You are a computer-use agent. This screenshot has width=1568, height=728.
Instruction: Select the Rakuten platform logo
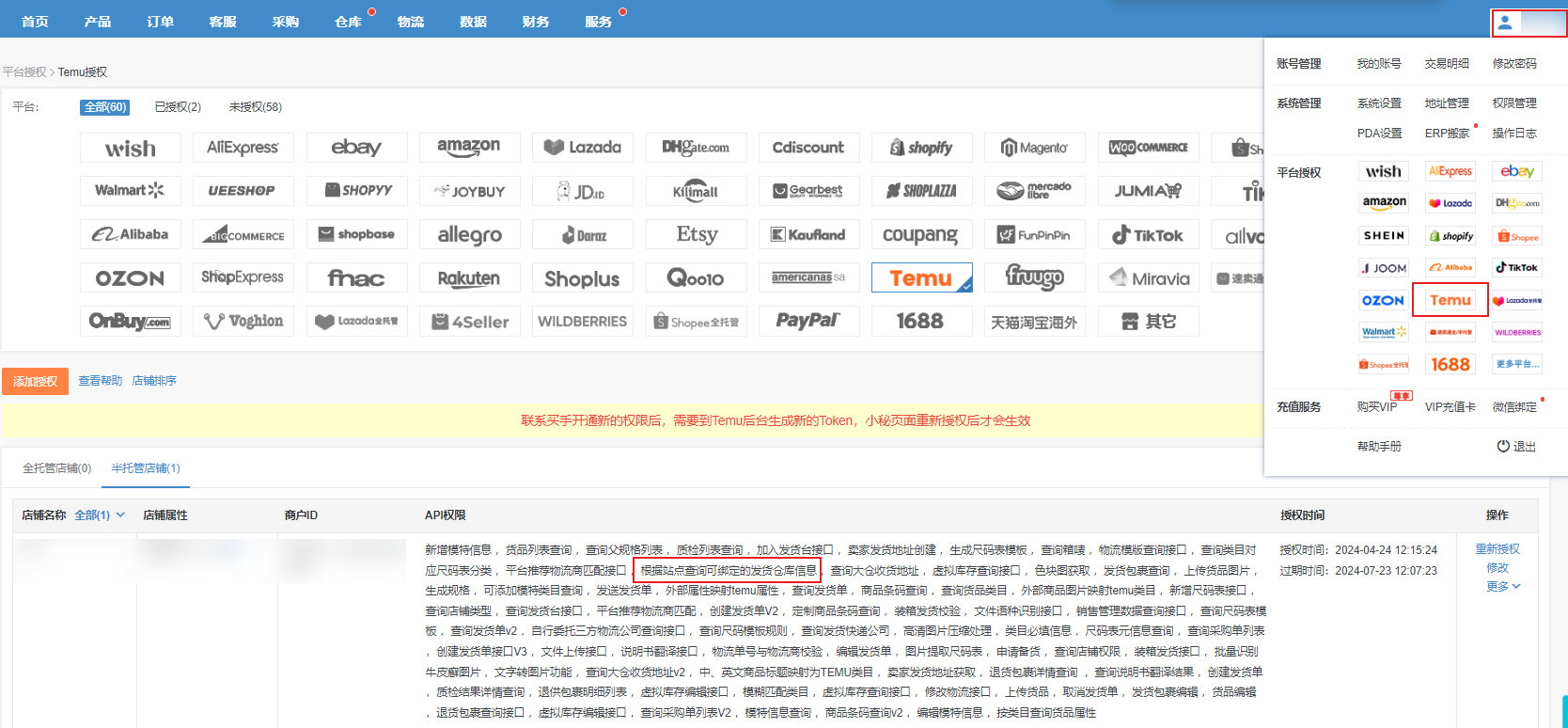[x=469, y=277]
